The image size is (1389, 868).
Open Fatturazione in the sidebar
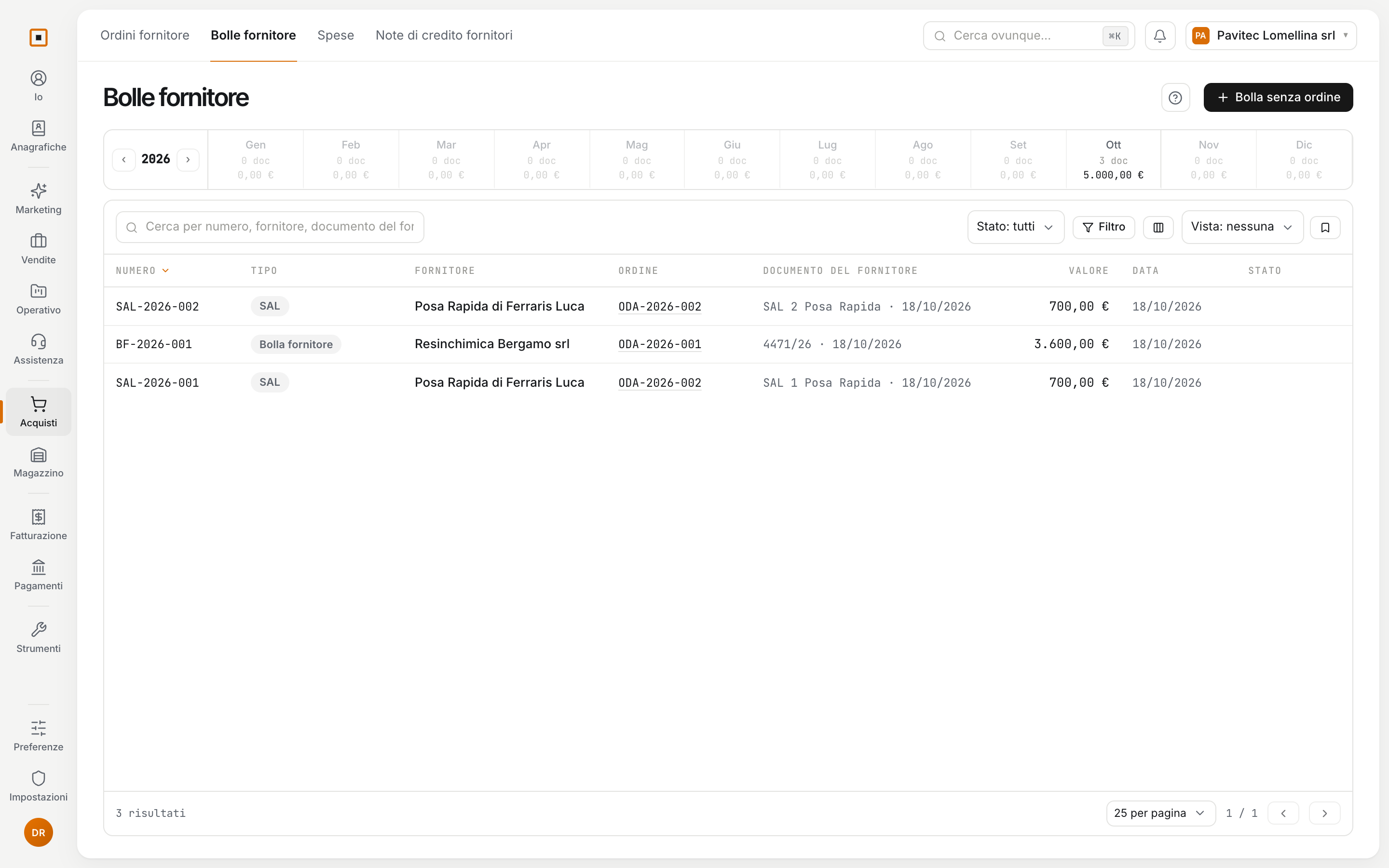coord(39,525)
